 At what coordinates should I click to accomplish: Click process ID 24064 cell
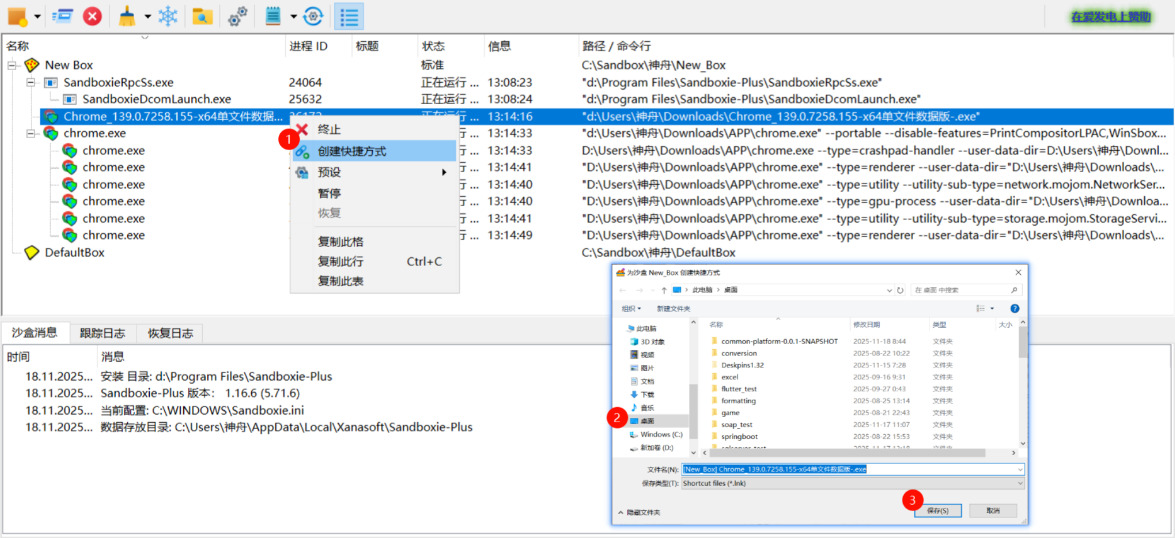pyautogui.click(x=305, y=82)
